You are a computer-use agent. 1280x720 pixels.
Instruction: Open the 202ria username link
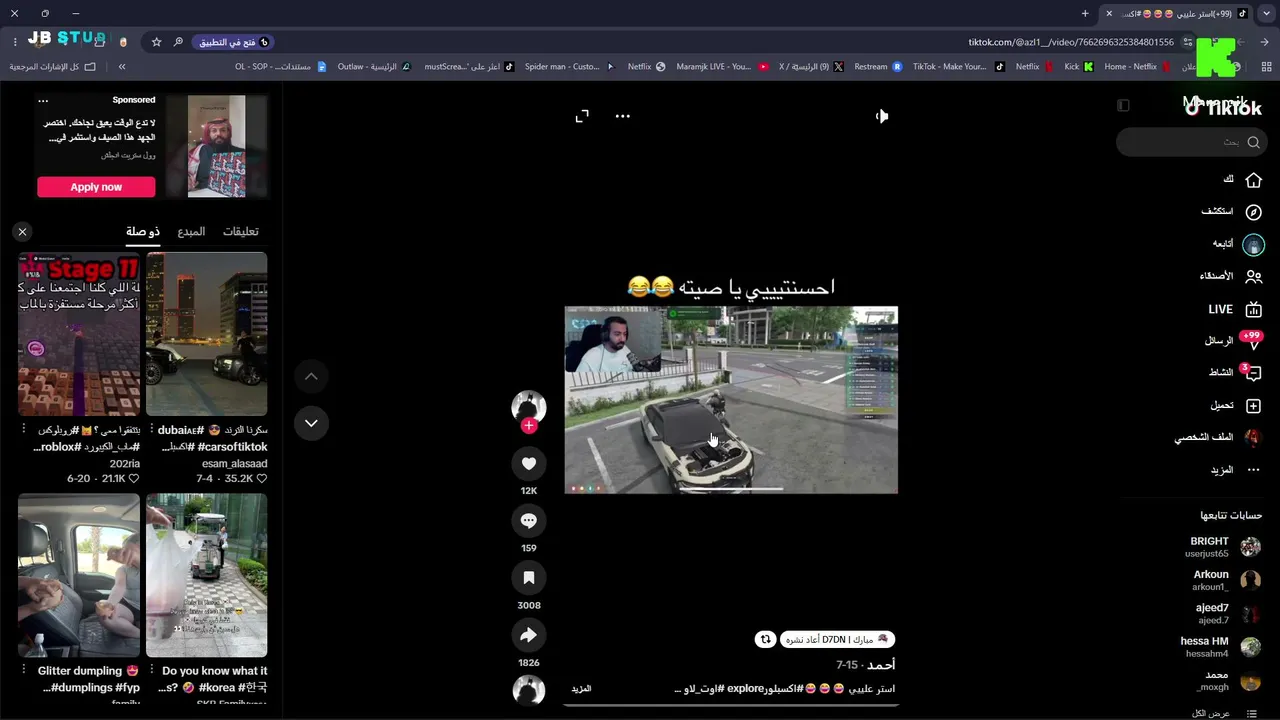point(124,464)
